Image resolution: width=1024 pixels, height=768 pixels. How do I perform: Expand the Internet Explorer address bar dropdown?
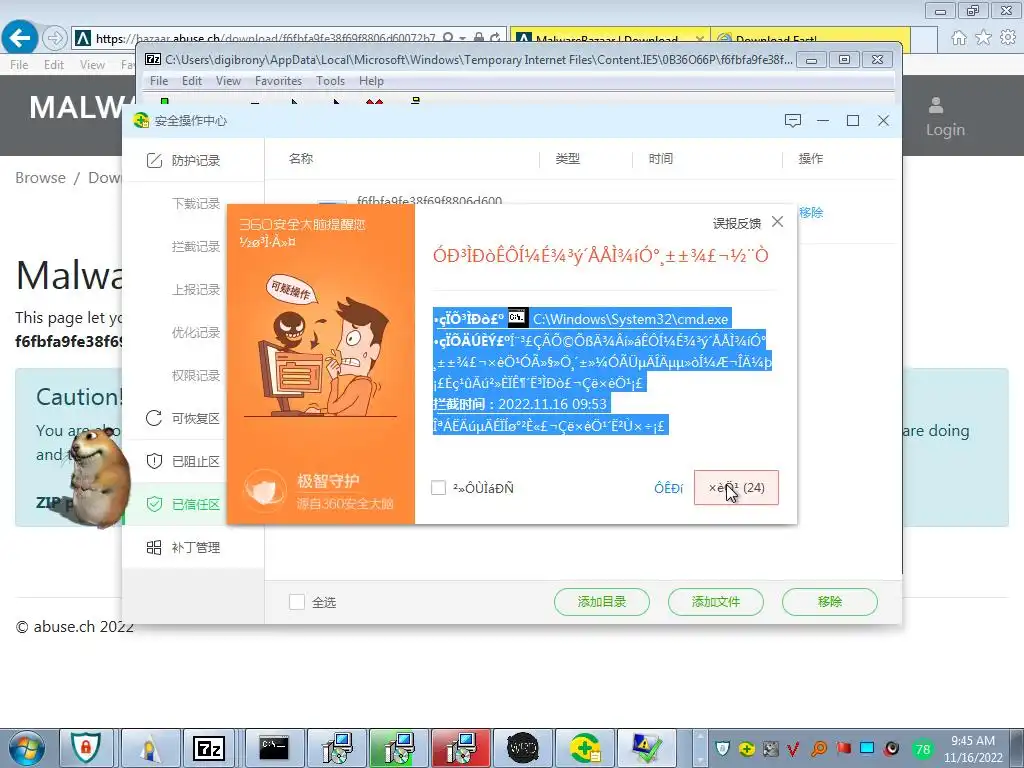462,39
